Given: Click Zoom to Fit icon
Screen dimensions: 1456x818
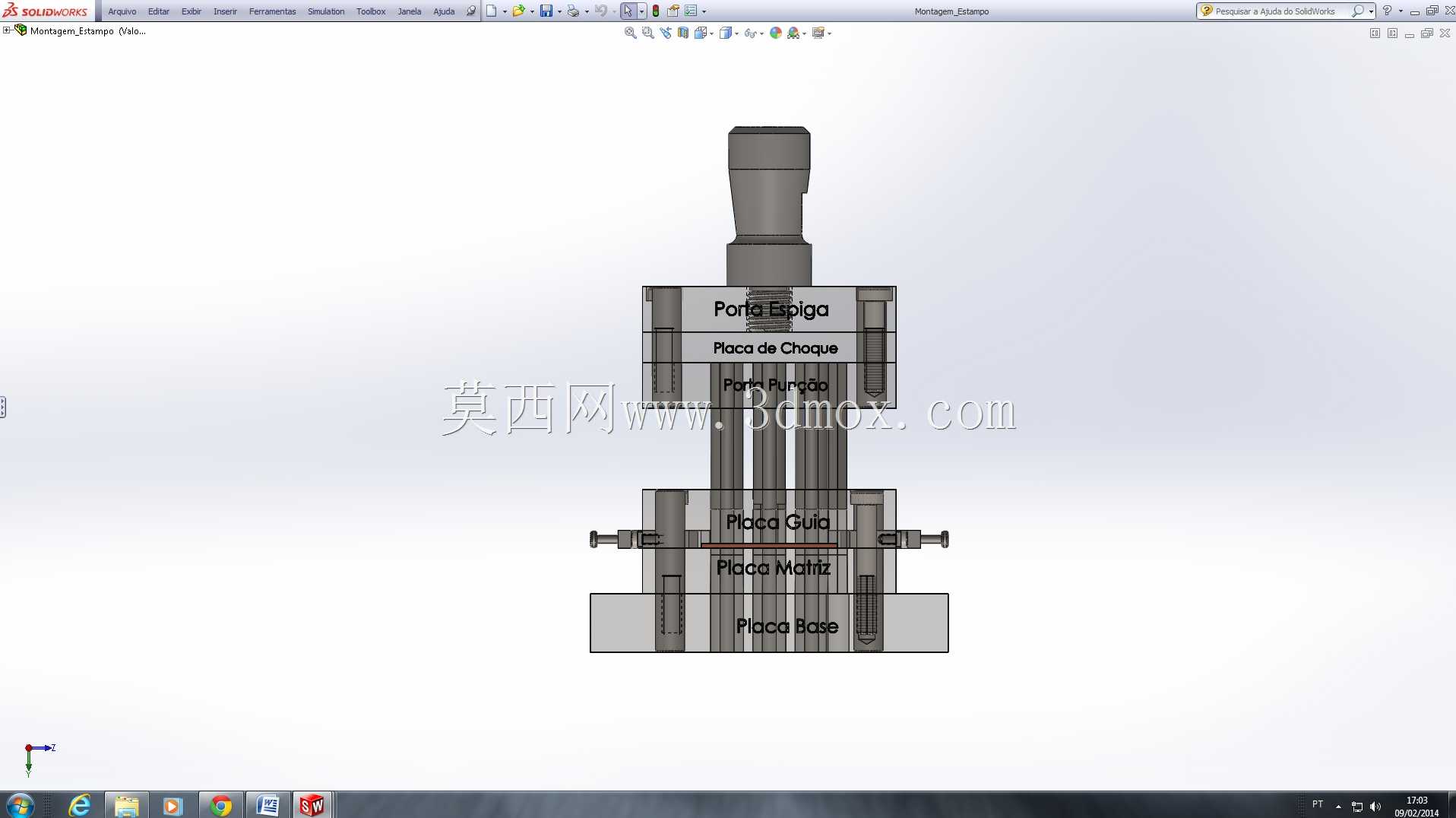Looking at the screenshot, I should 630,33.
